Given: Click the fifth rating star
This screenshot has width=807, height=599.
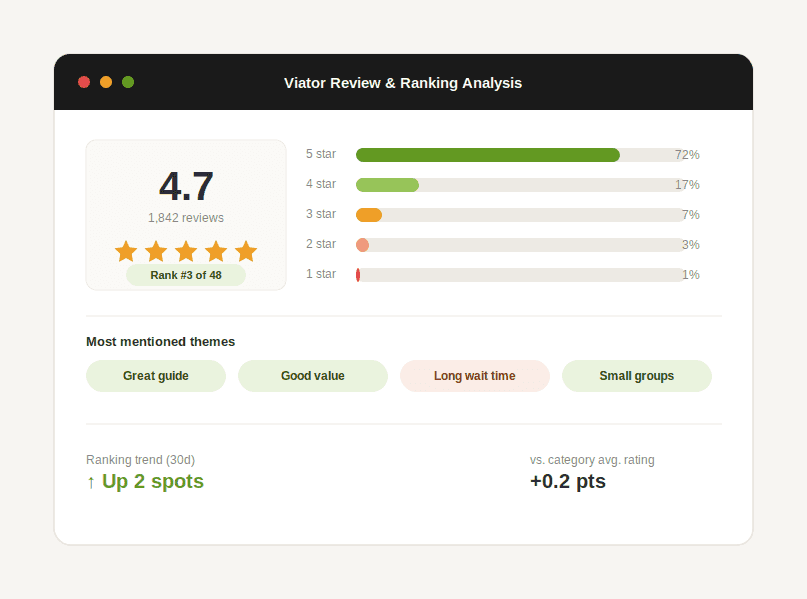Looking at the screenshot, I should point(246,251).
